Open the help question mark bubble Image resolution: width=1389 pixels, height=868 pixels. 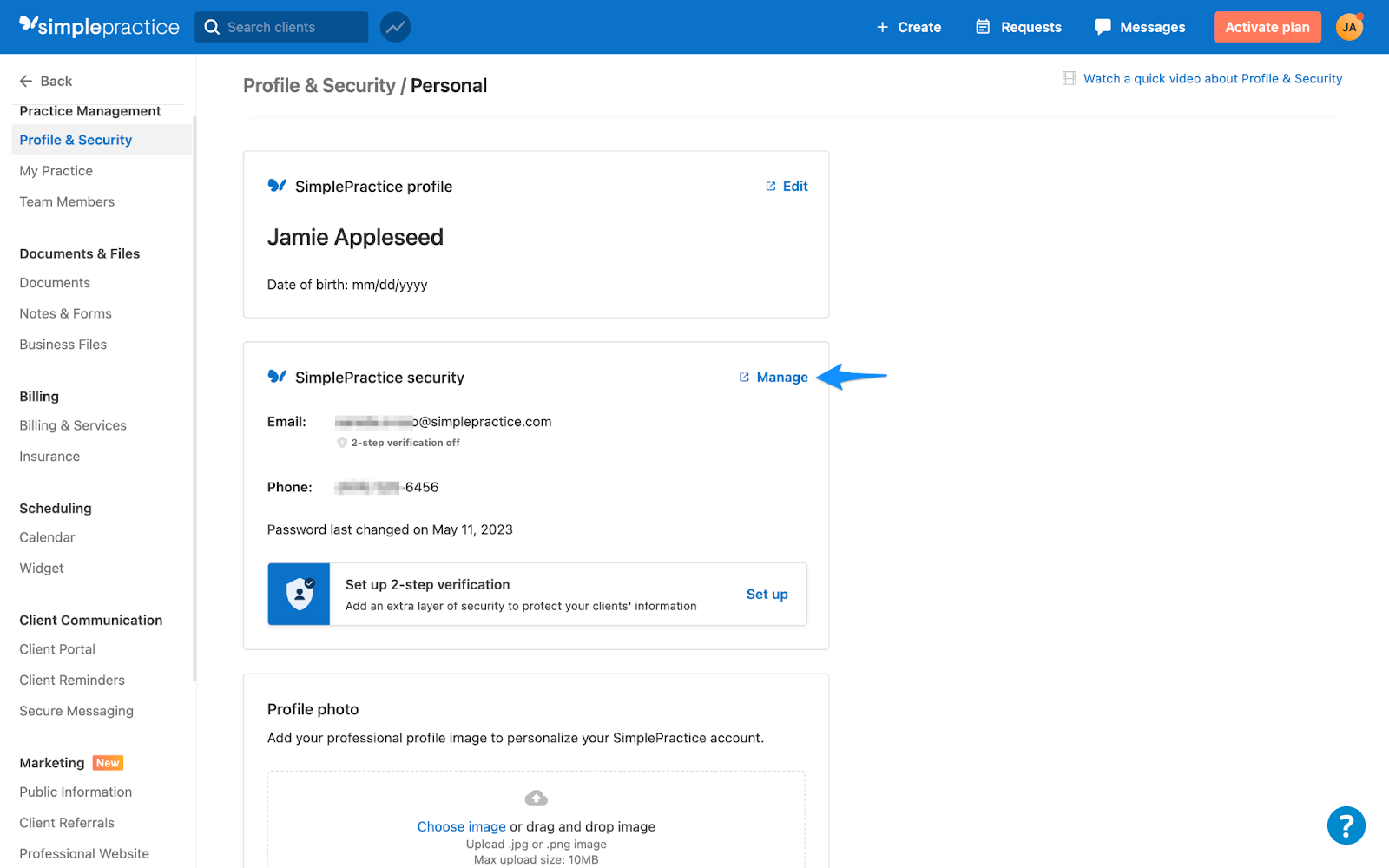click(x=1346, y=825)
